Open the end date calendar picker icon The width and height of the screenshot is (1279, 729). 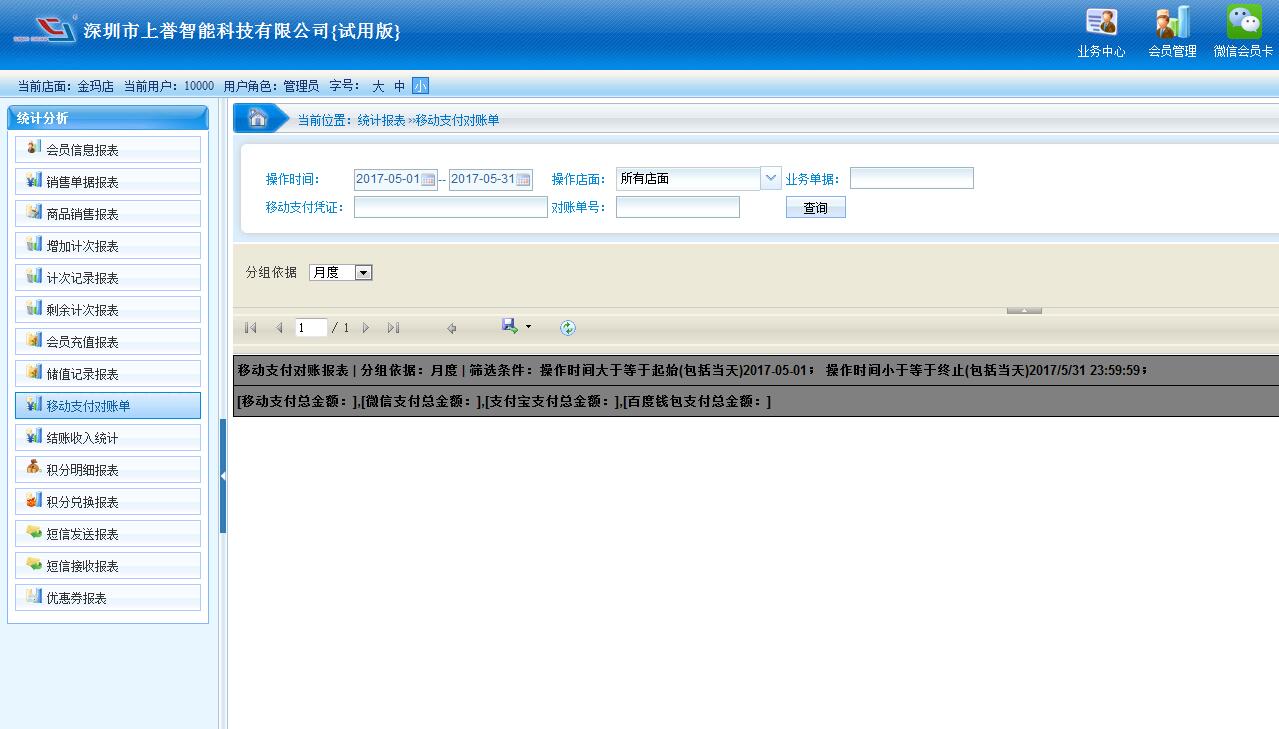coord(523,180)
